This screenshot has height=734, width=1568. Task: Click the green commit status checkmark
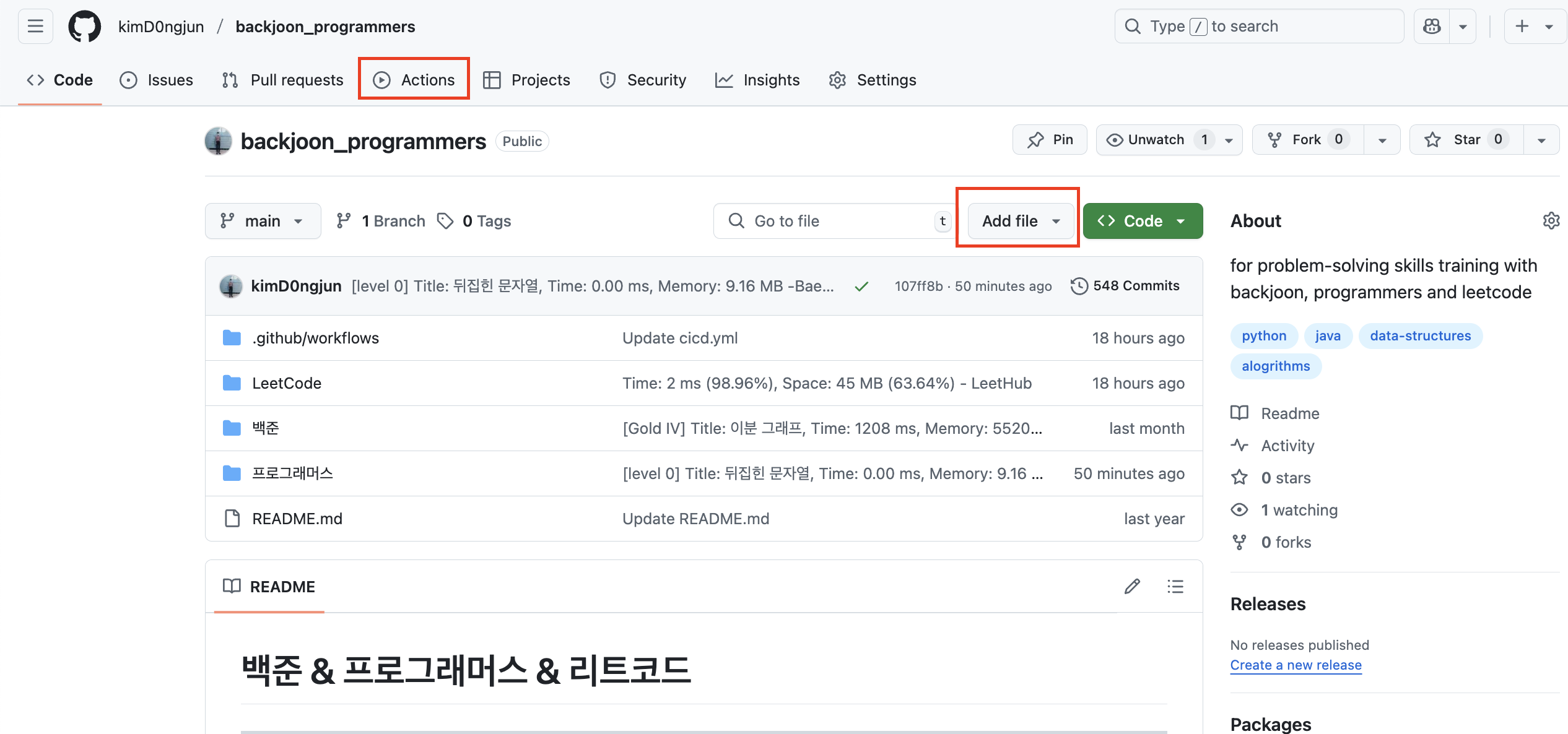click(861, 286)
